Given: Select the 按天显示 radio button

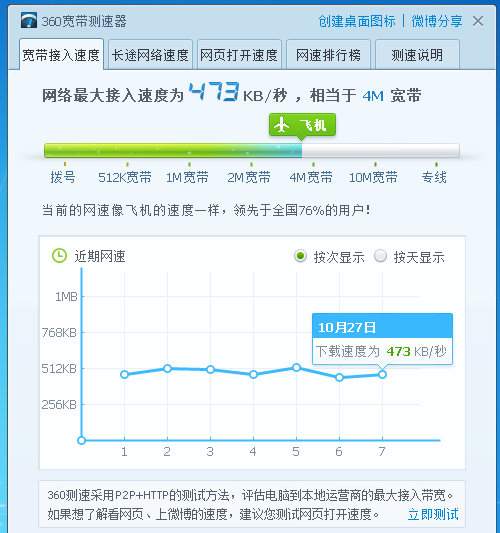Looking at the screenshot, I should point(380,256).
